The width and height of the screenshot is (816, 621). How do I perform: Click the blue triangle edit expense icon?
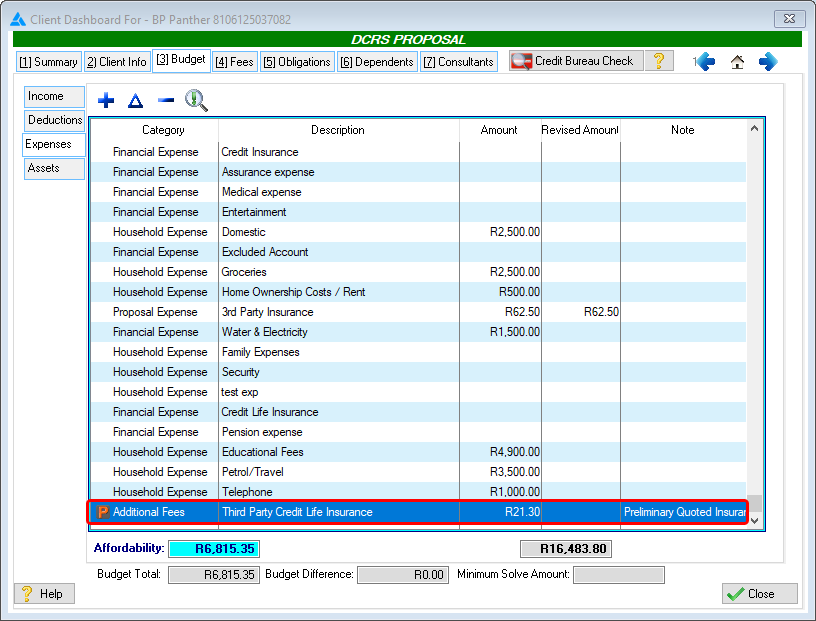coord(136,101)
